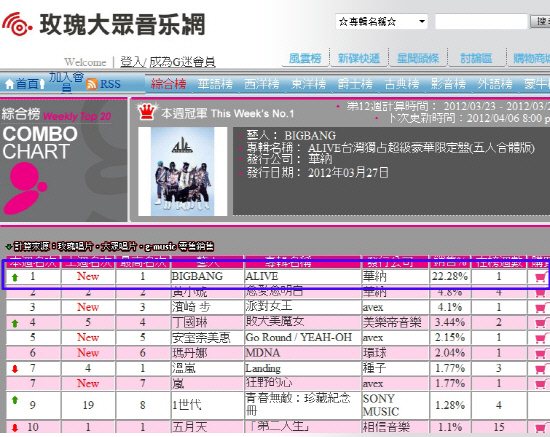The width and height of the screenshot is (550, 437).
Task: Click the 首頁 home link
Action: point(27,84)
